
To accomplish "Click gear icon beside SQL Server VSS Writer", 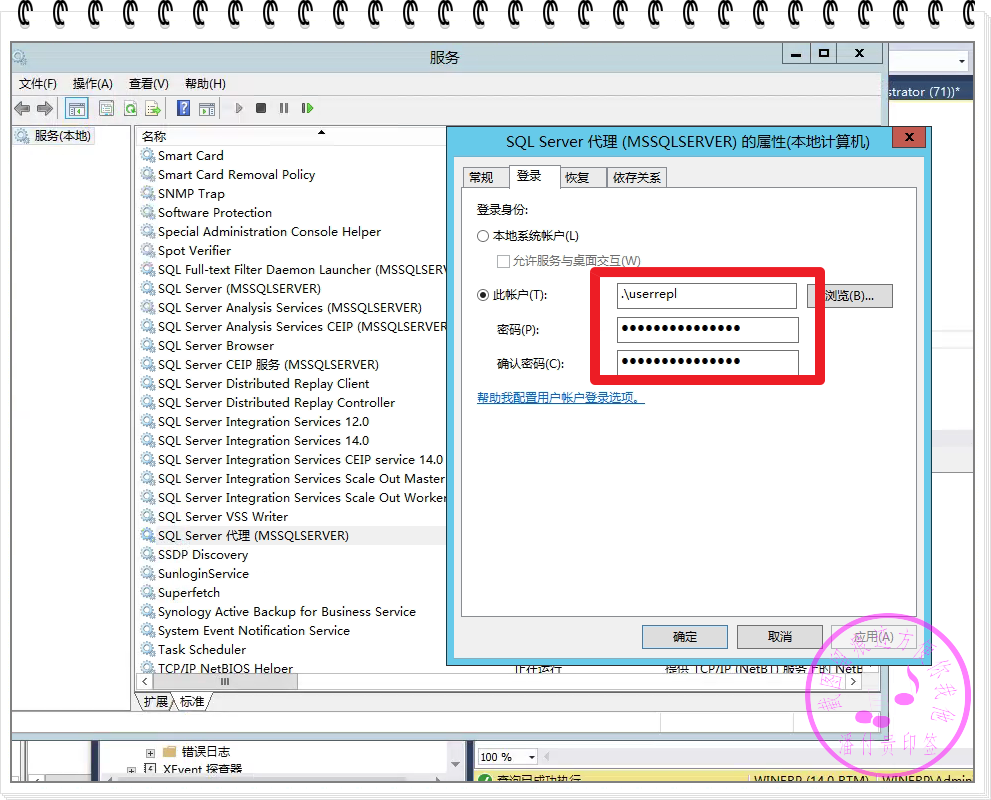I will 148,516.
